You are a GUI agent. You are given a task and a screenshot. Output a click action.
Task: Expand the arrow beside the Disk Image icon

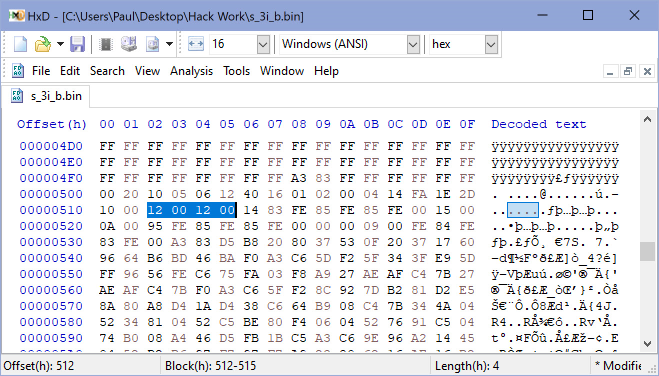click(169, 44)
